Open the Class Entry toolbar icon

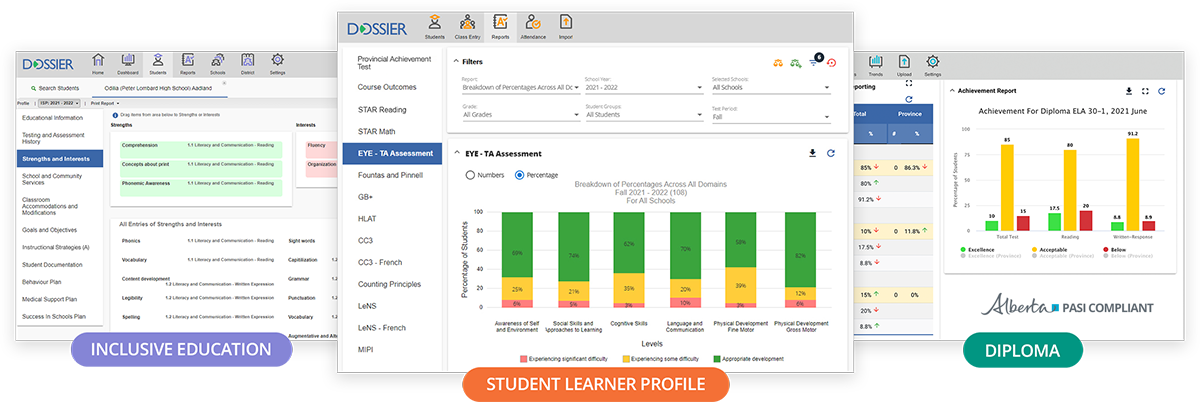coord(467,27)
